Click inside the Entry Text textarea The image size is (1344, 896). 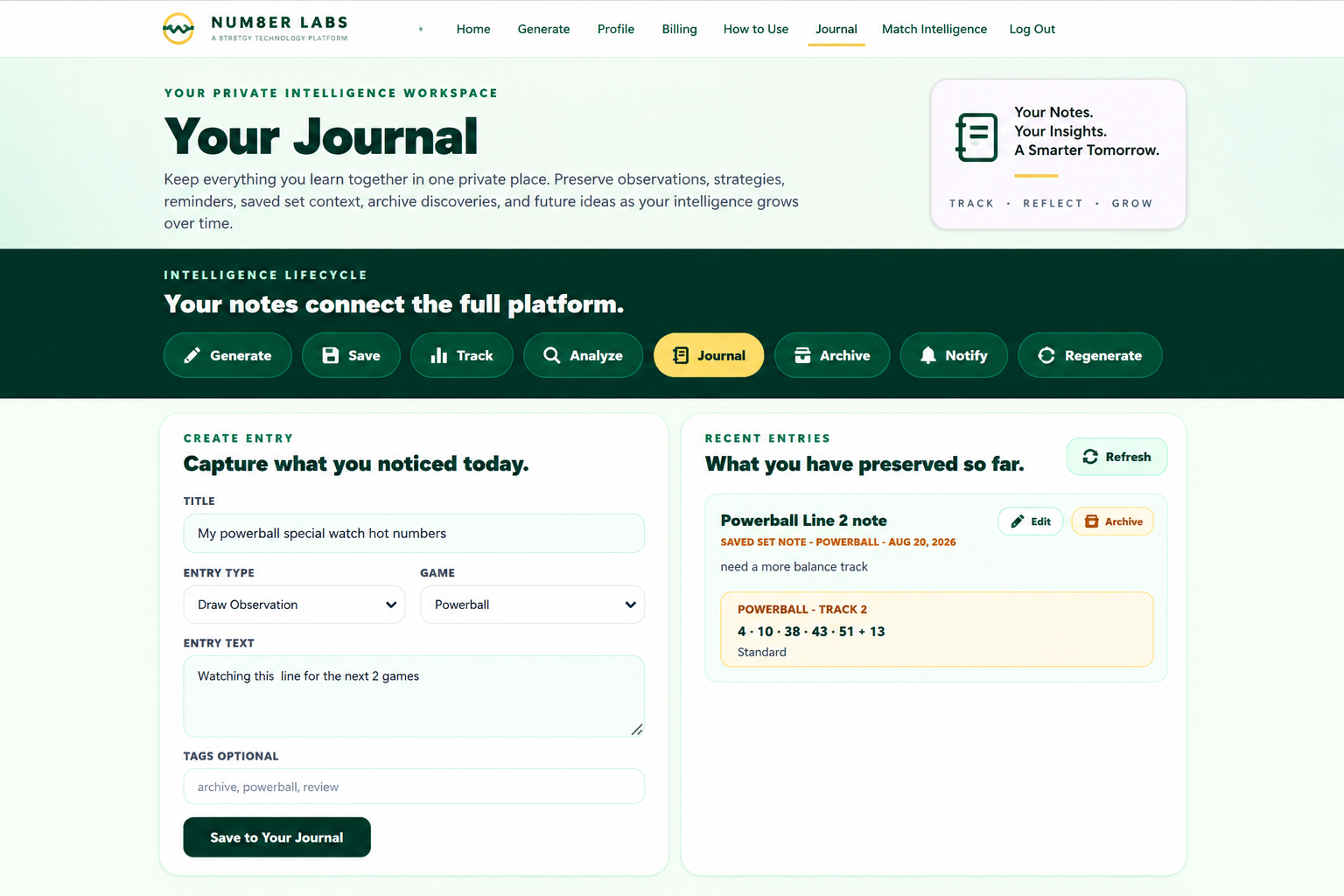(x=414, y=696)
